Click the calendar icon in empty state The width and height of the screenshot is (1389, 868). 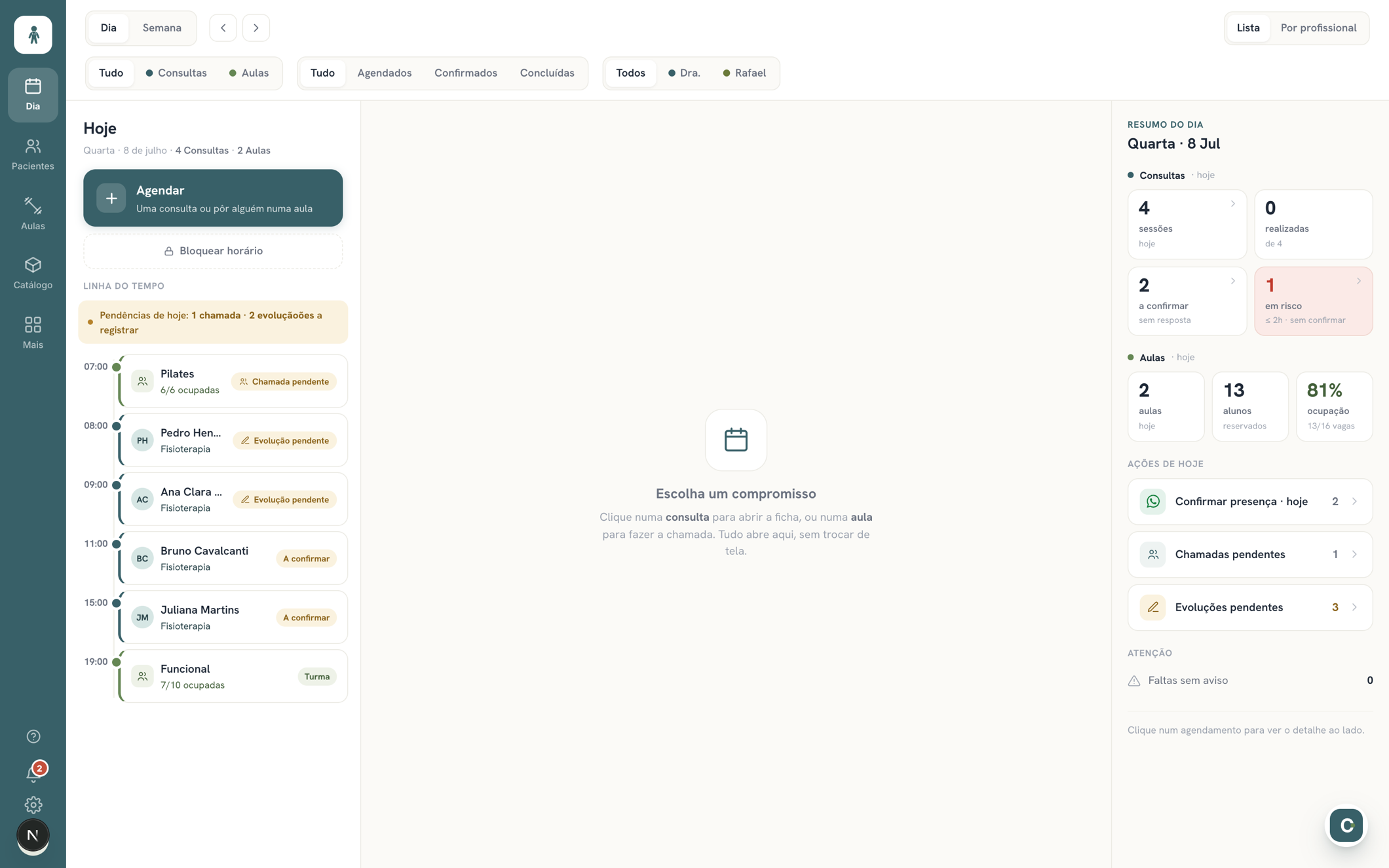point(736,440)
